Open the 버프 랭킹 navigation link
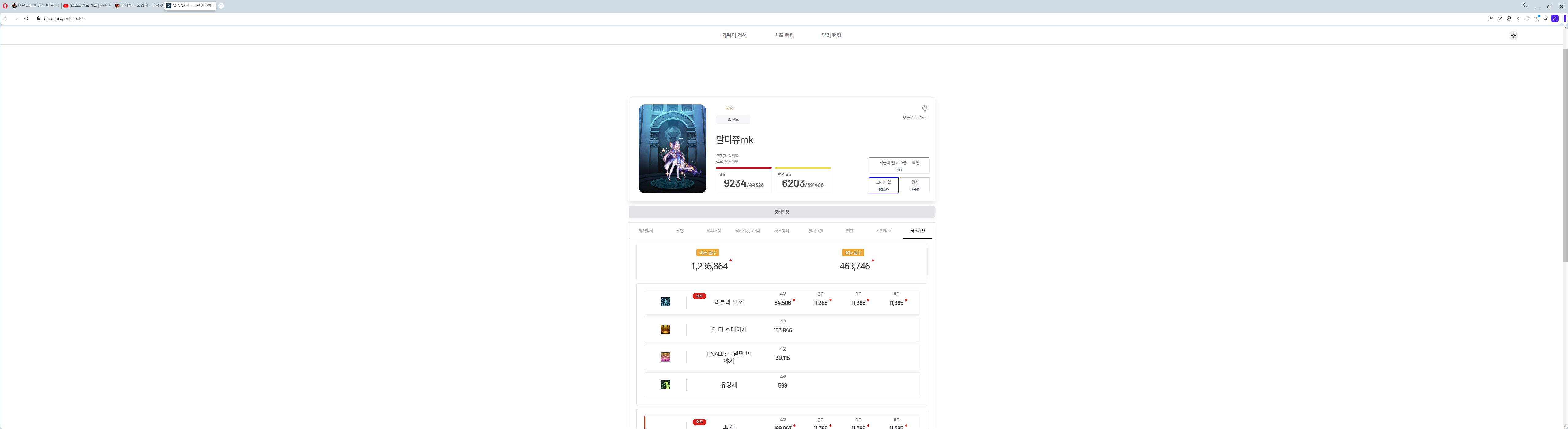Image resolution: width=1568 pixels, height=429 pixels. 783,35
